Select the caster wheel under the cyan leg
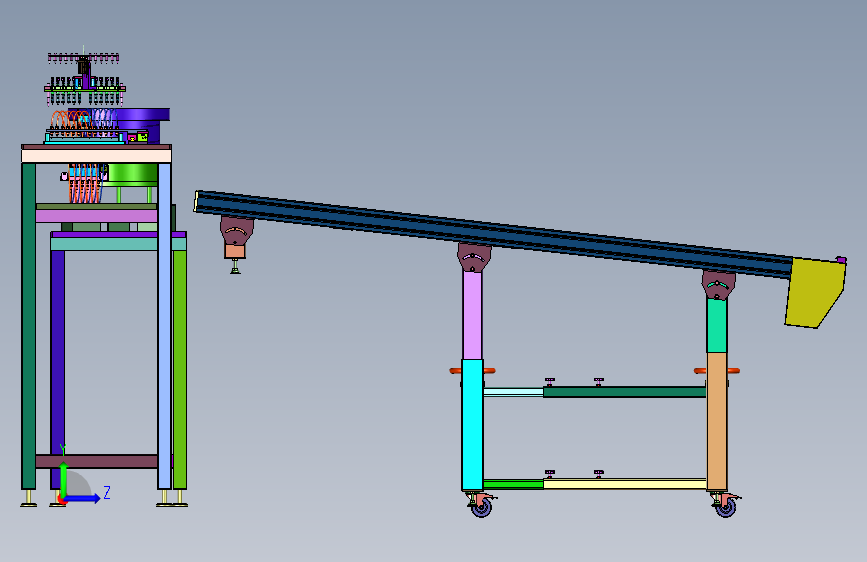The height and width of the screenshot is (562, 867). [482, 506]
